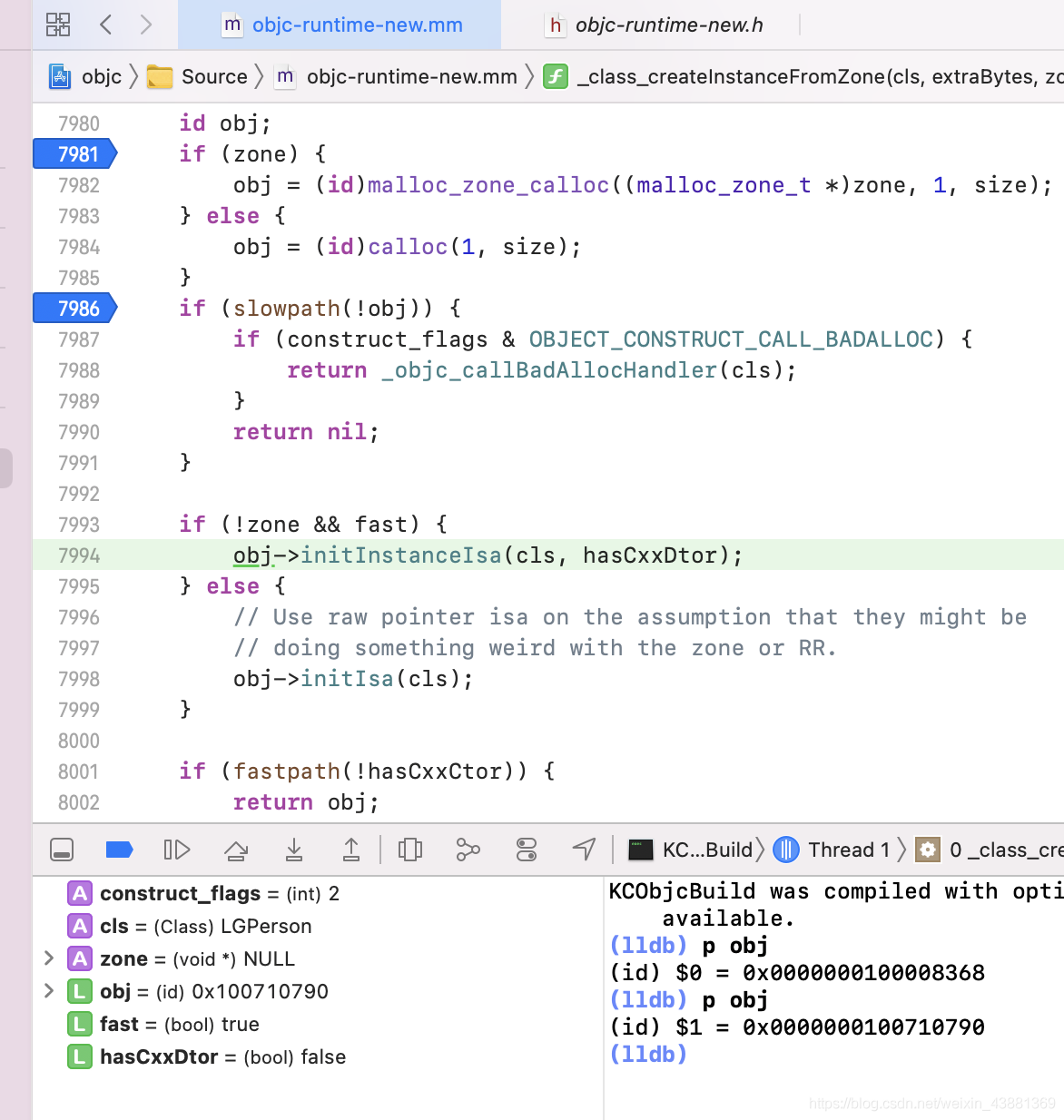Switch to the objc-runtime-new.mm tab

point(340,25)
